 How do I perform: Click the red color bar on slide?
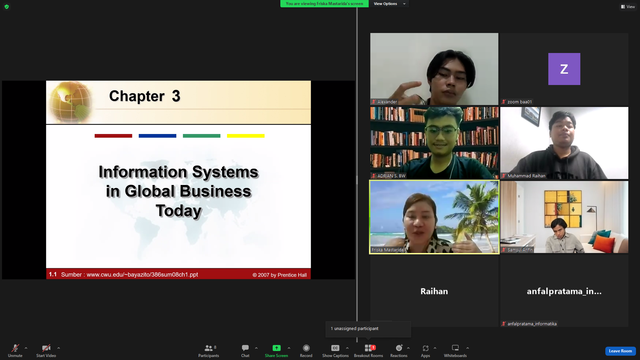(x=113, y=136)
